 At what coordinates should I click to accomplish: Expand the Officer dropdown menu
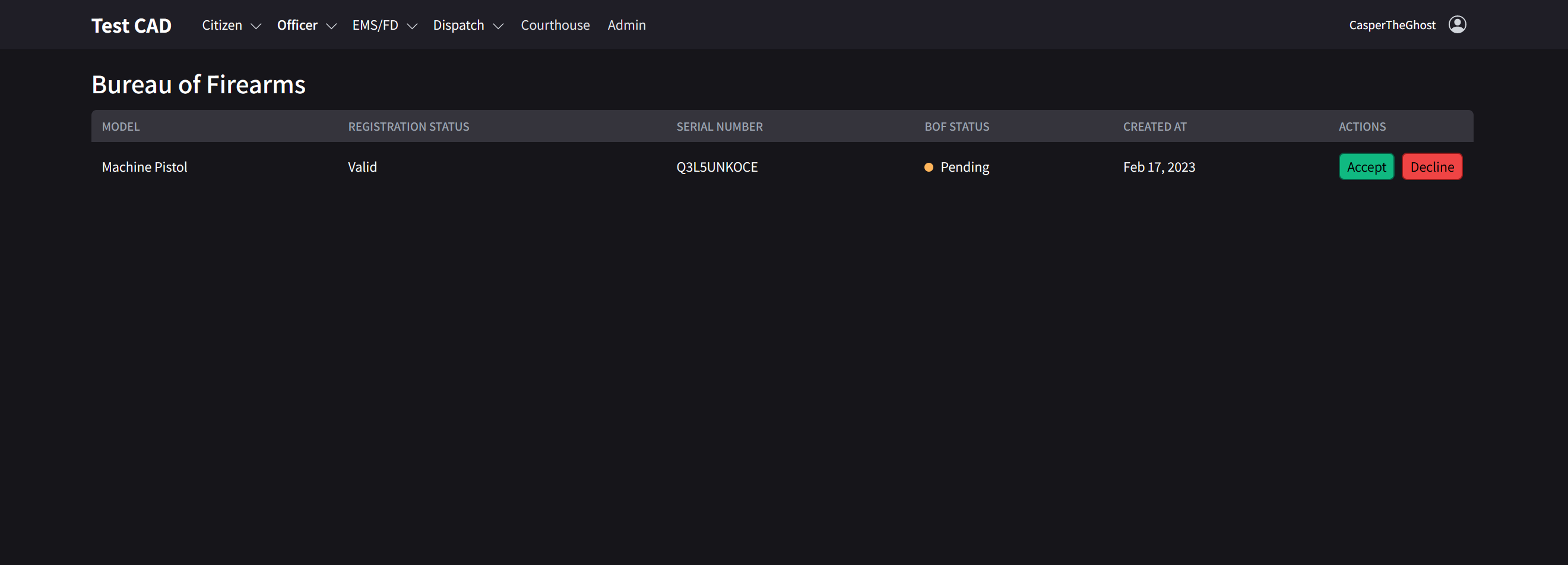point(306,26)
